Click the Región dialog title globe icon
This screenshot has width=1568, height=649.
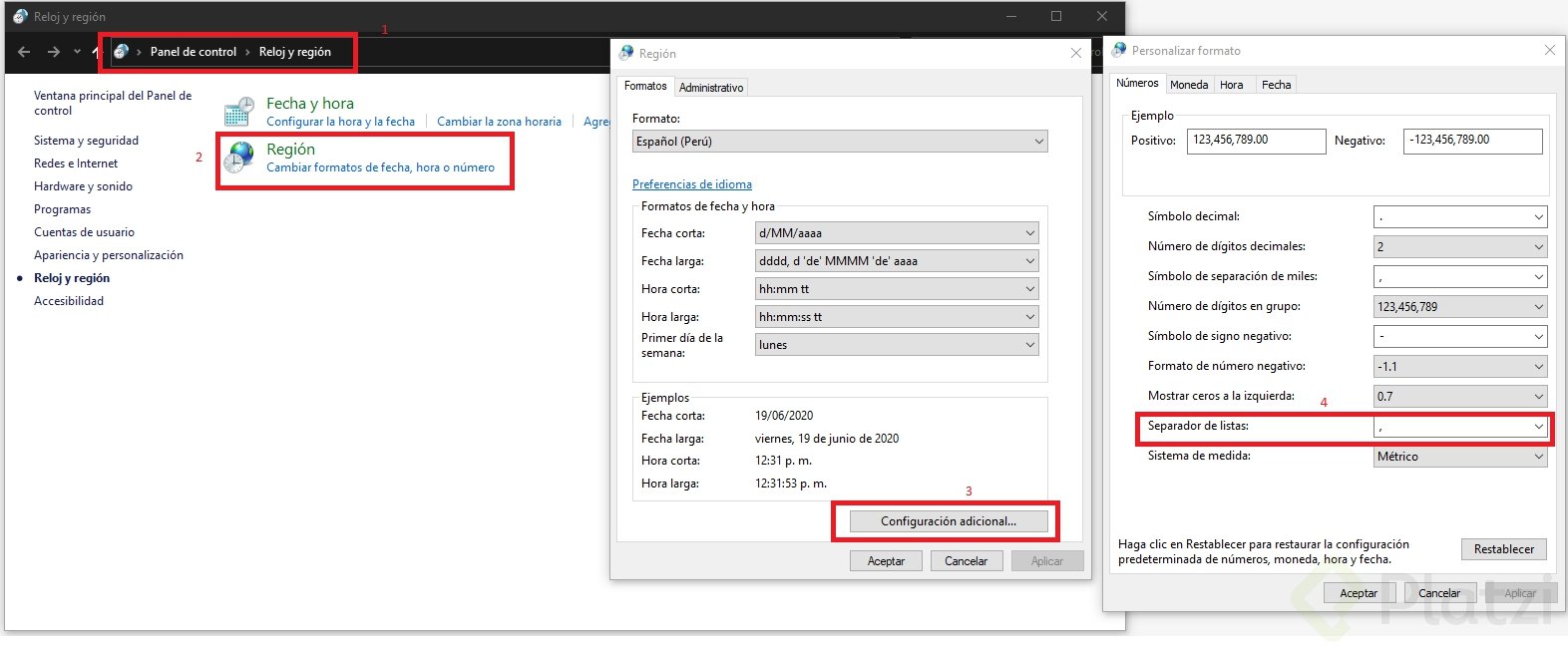coord(626,53)
